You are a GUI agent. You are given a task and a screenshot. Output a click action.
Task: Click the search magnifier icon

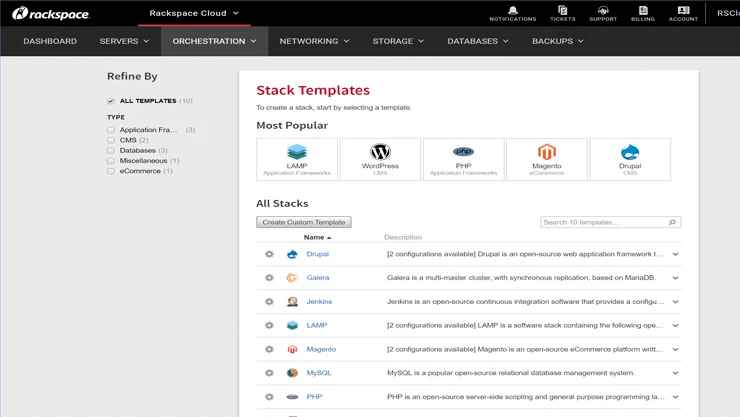(x=672, y=222)
